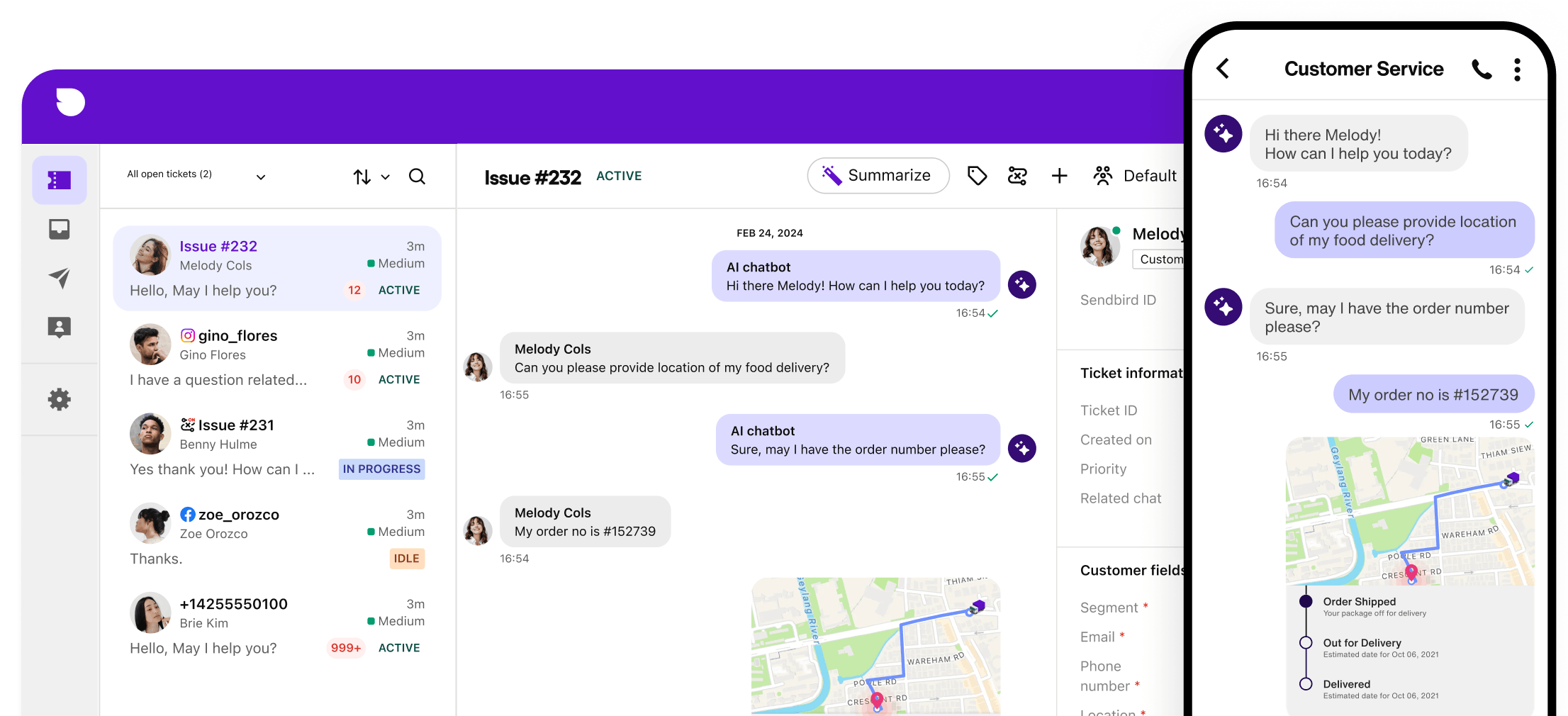Search tickets with the magnifier icon
The image size is (1568, 716).
click(x=417, y=177)
